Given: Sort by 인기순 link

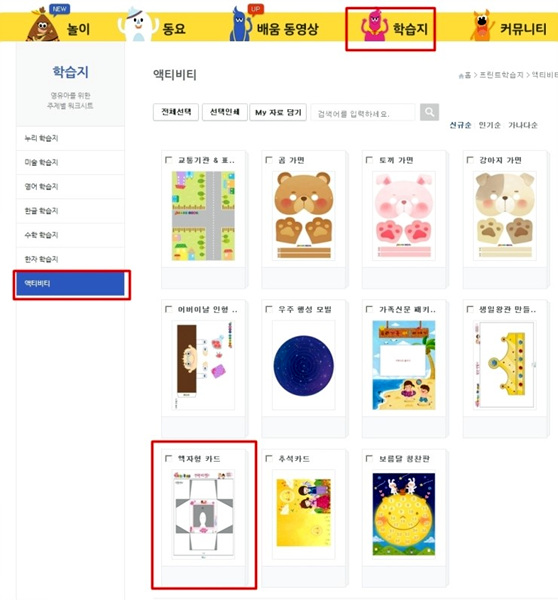Looking at the screenshot, I should click(x=489, y=125).
